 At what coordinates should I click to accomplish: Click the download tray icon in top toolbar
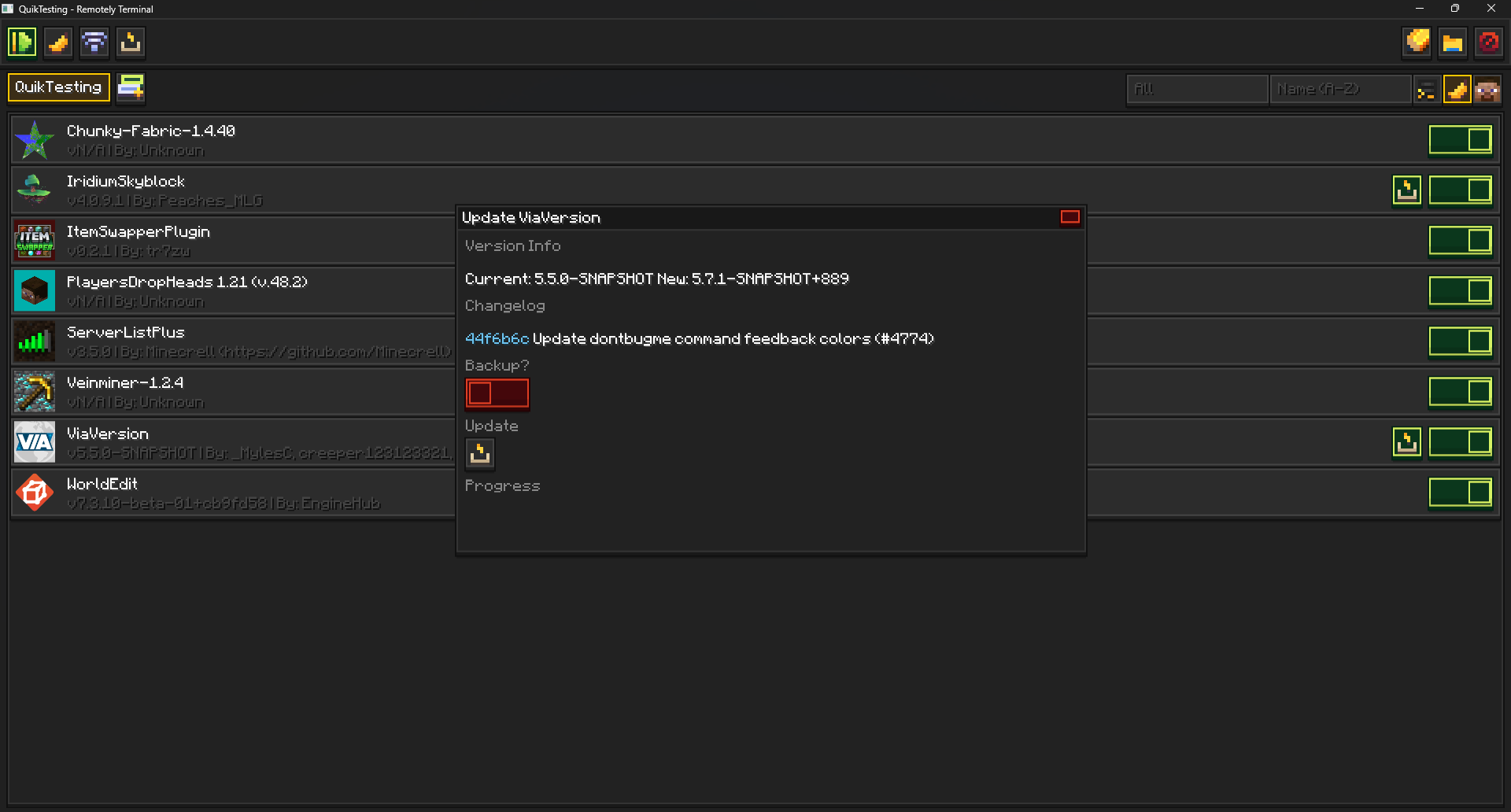[x=131, y=42]
